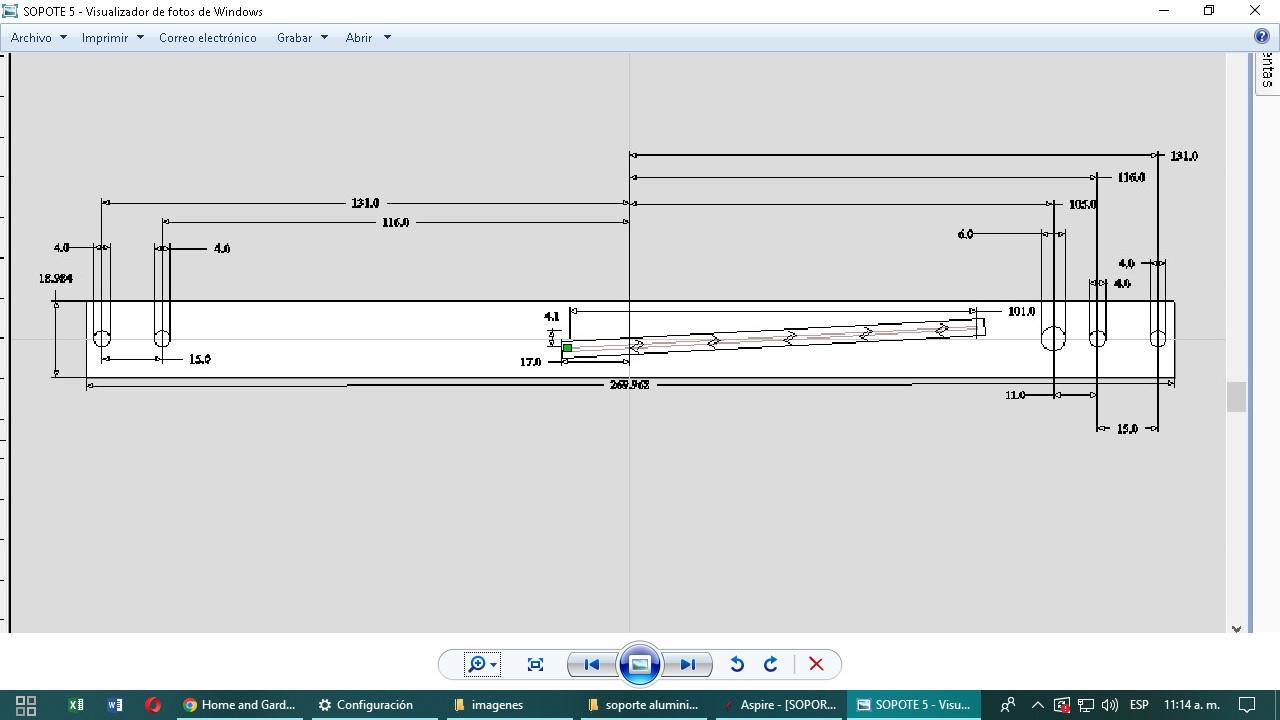This screenshot has height=720, width=1280.
Task: Skip to the next photo
Action: click(x=688, y=664)
